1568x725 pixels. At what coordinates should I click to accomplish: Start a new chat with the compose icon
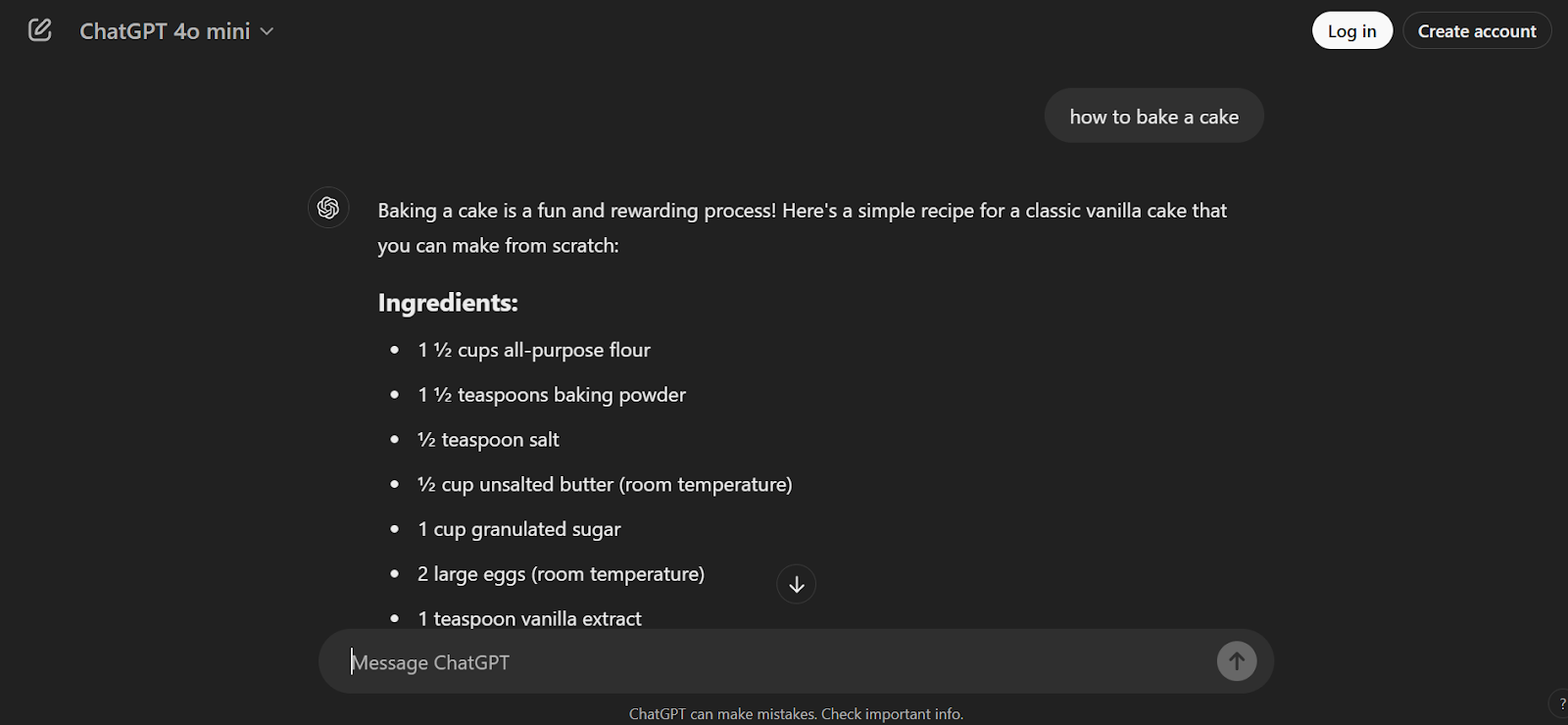[40, 30]
